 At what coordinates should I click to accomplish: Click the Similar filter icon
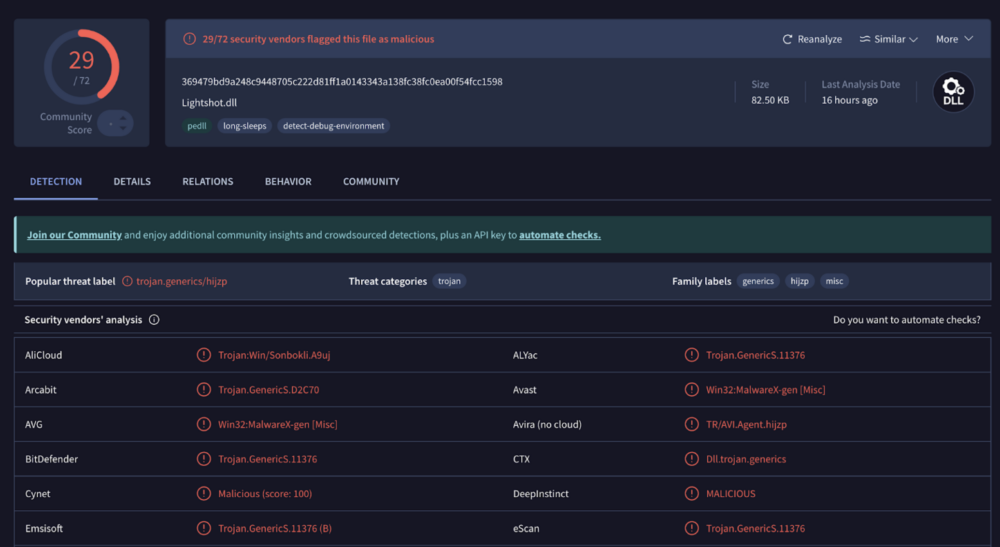click(x=865, y=39)
